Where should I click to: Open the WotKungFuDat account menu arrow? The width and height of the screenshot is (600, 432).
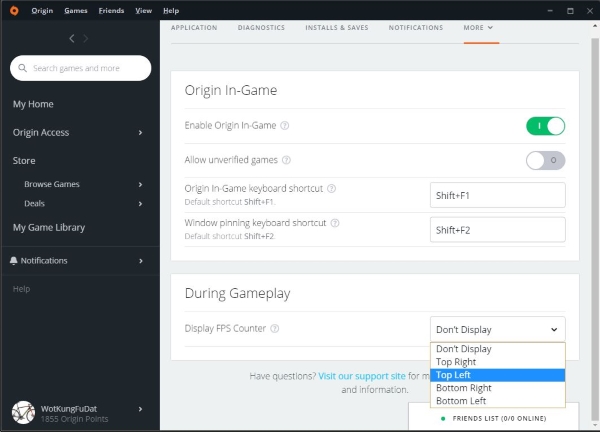[140, 409]
